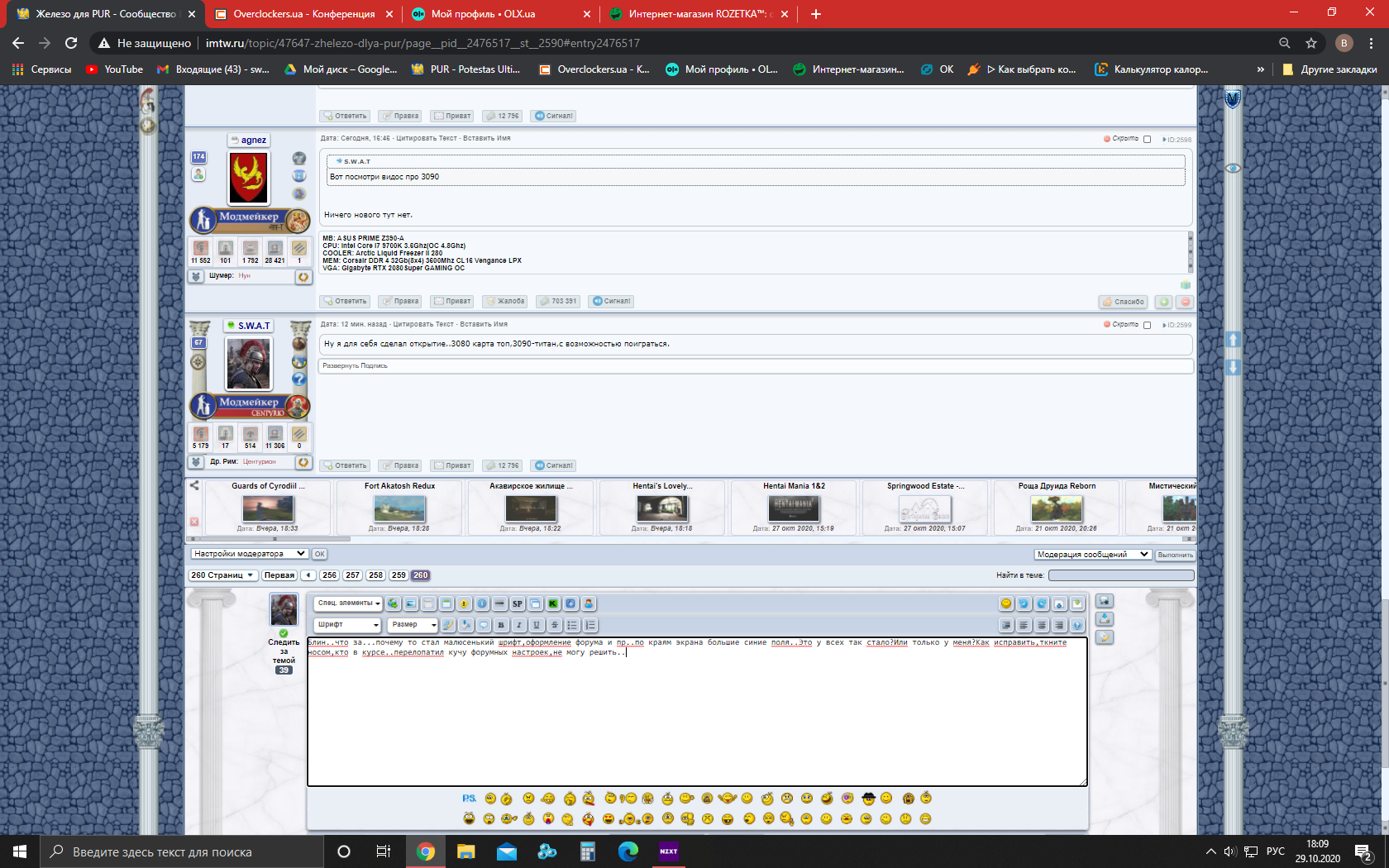
Task: Click the Найти в теме search field
Action: coord(1121,575)
